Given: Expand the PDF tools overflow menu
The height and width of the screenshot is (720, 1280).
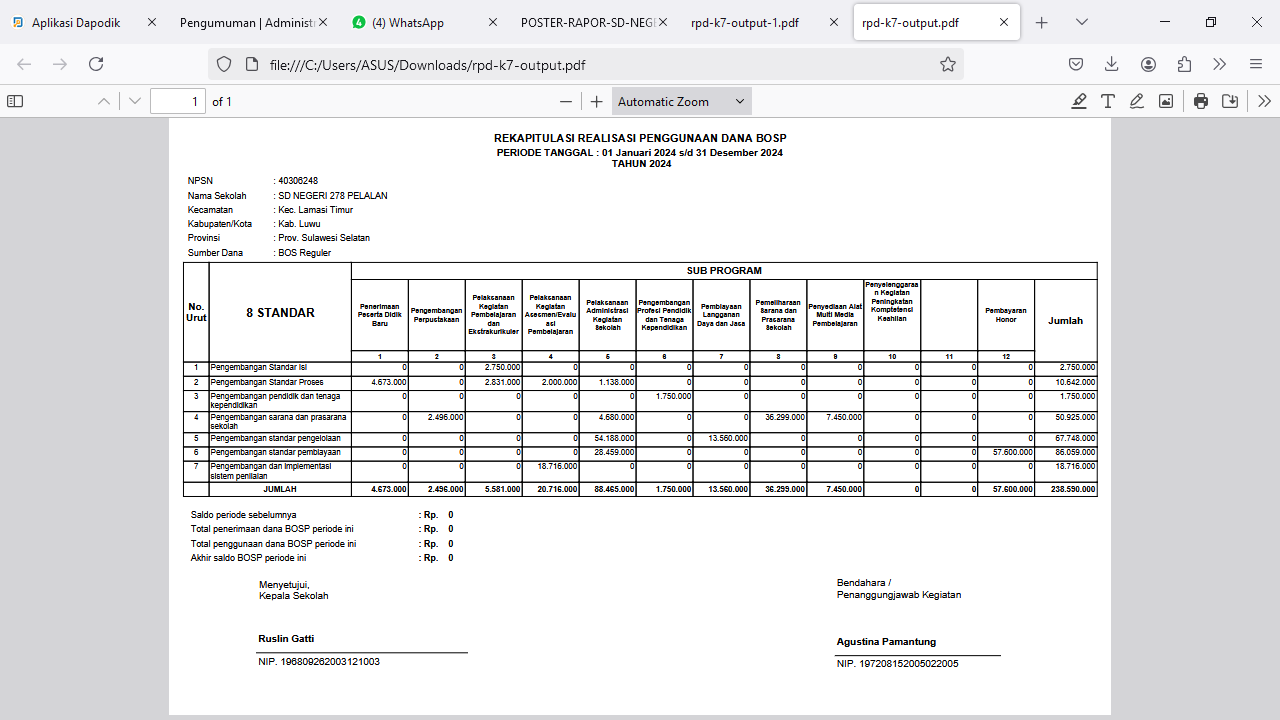Looking at the screenshot, I should coord(1264,101).
